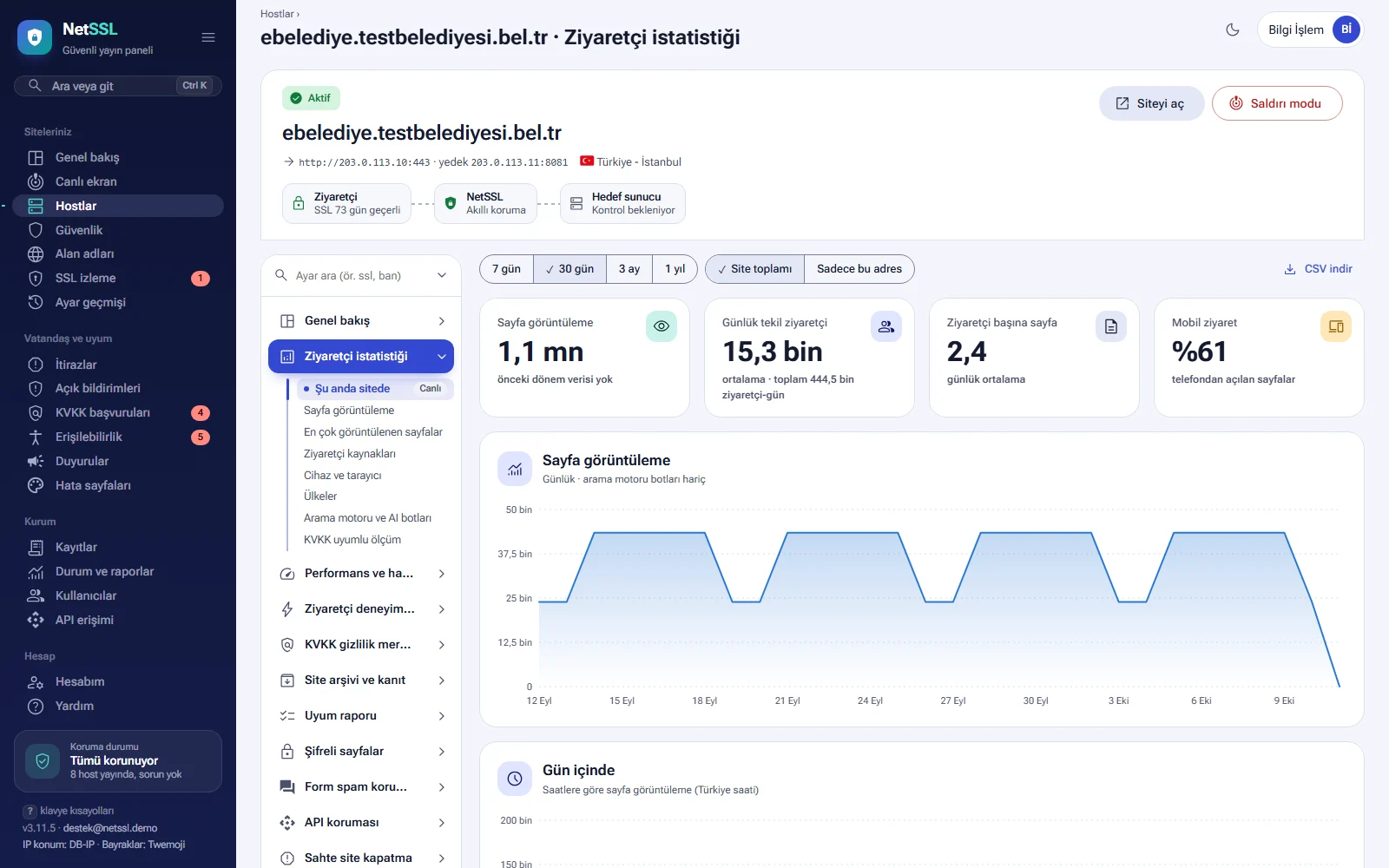Open Ziyaretçi kaynakları submenu item
Screen dimensions: 1389x868
(373, 454)
